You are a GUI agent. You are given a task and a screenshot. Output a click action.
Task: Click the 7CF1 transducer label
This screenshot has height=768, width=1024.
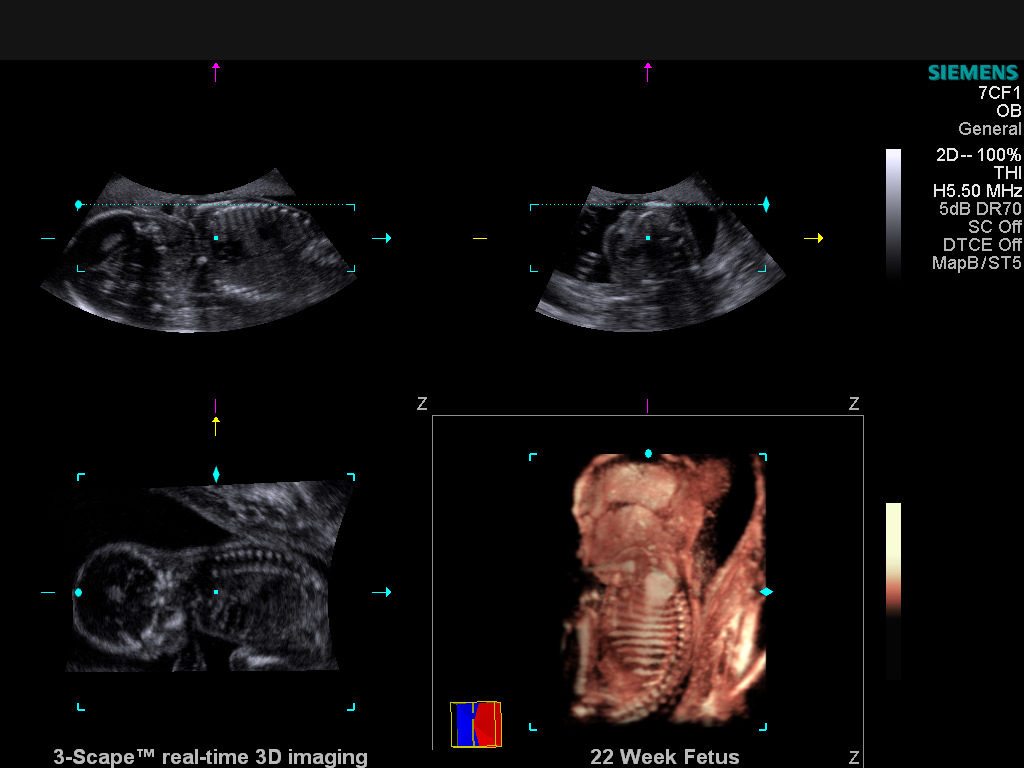tap(999, 93)
